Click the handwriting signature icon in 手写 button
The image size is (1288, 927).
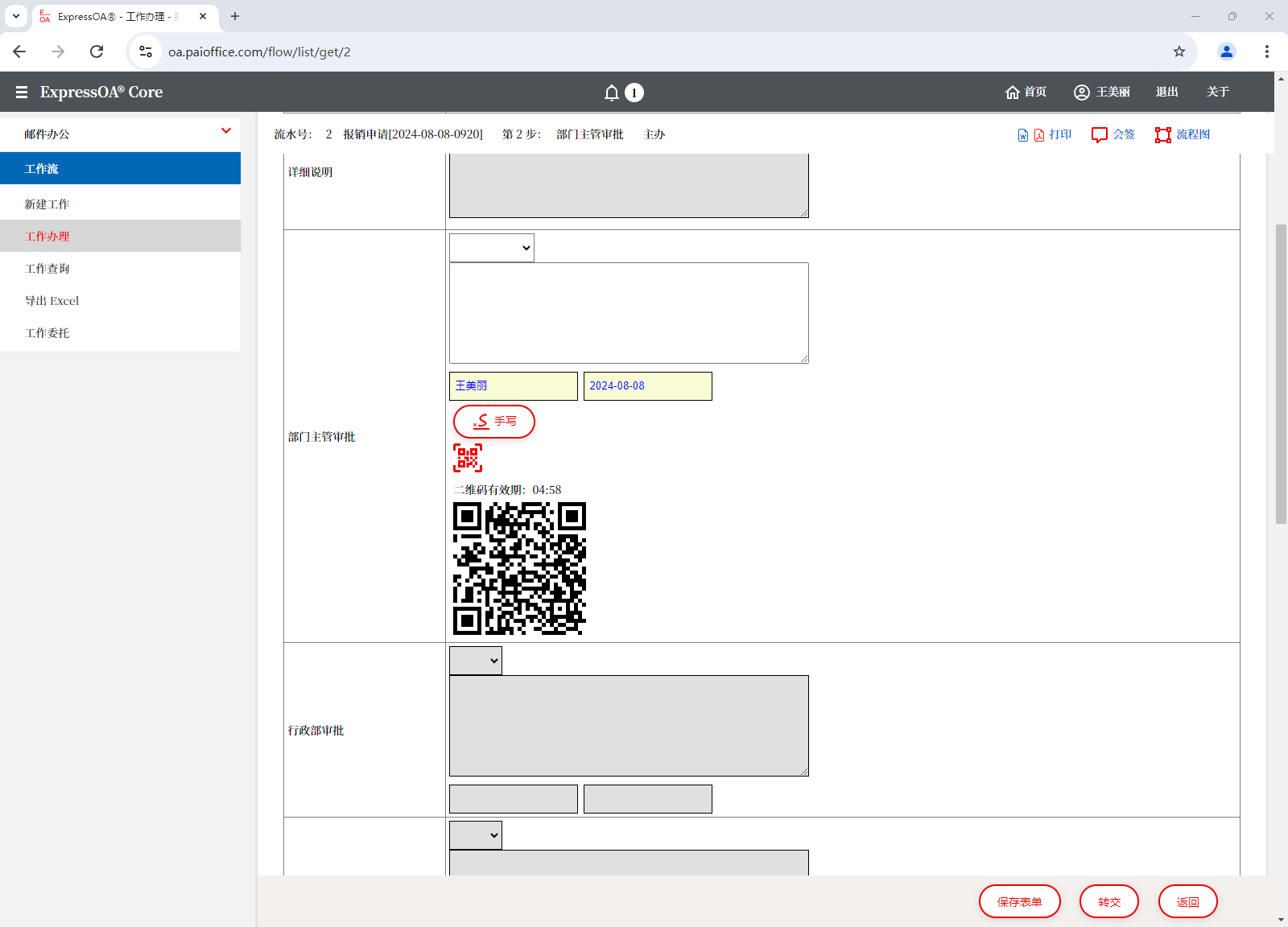[481, 422]
